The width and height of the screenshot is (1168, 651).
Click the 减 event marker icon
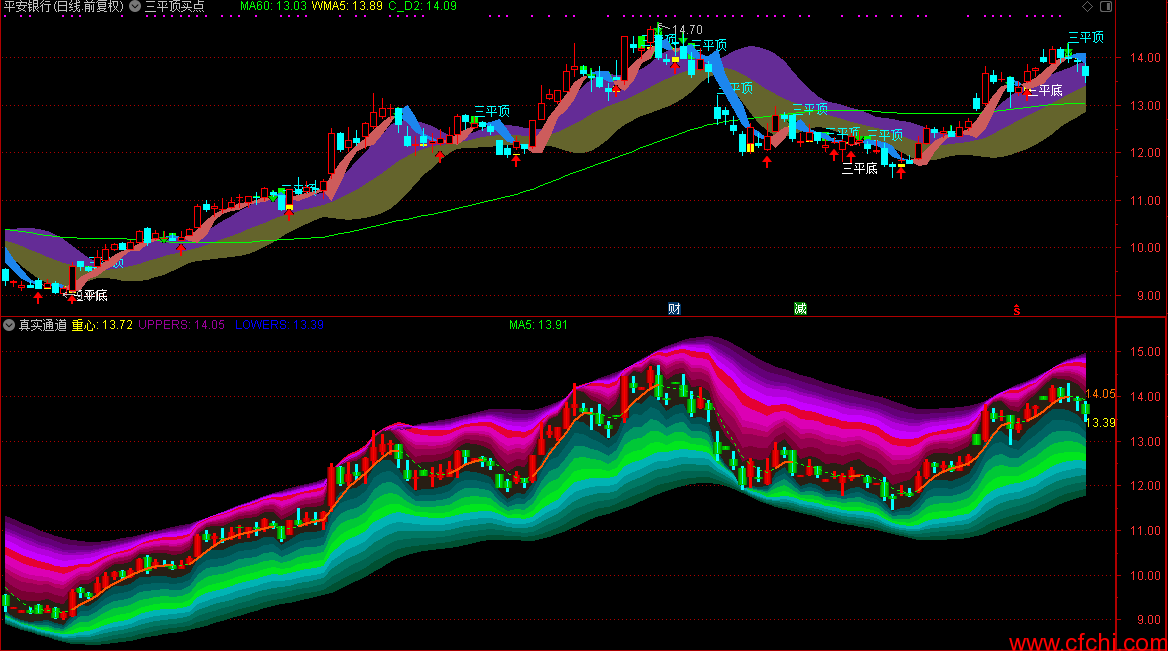pyautogui.click(x=800, y=309)
